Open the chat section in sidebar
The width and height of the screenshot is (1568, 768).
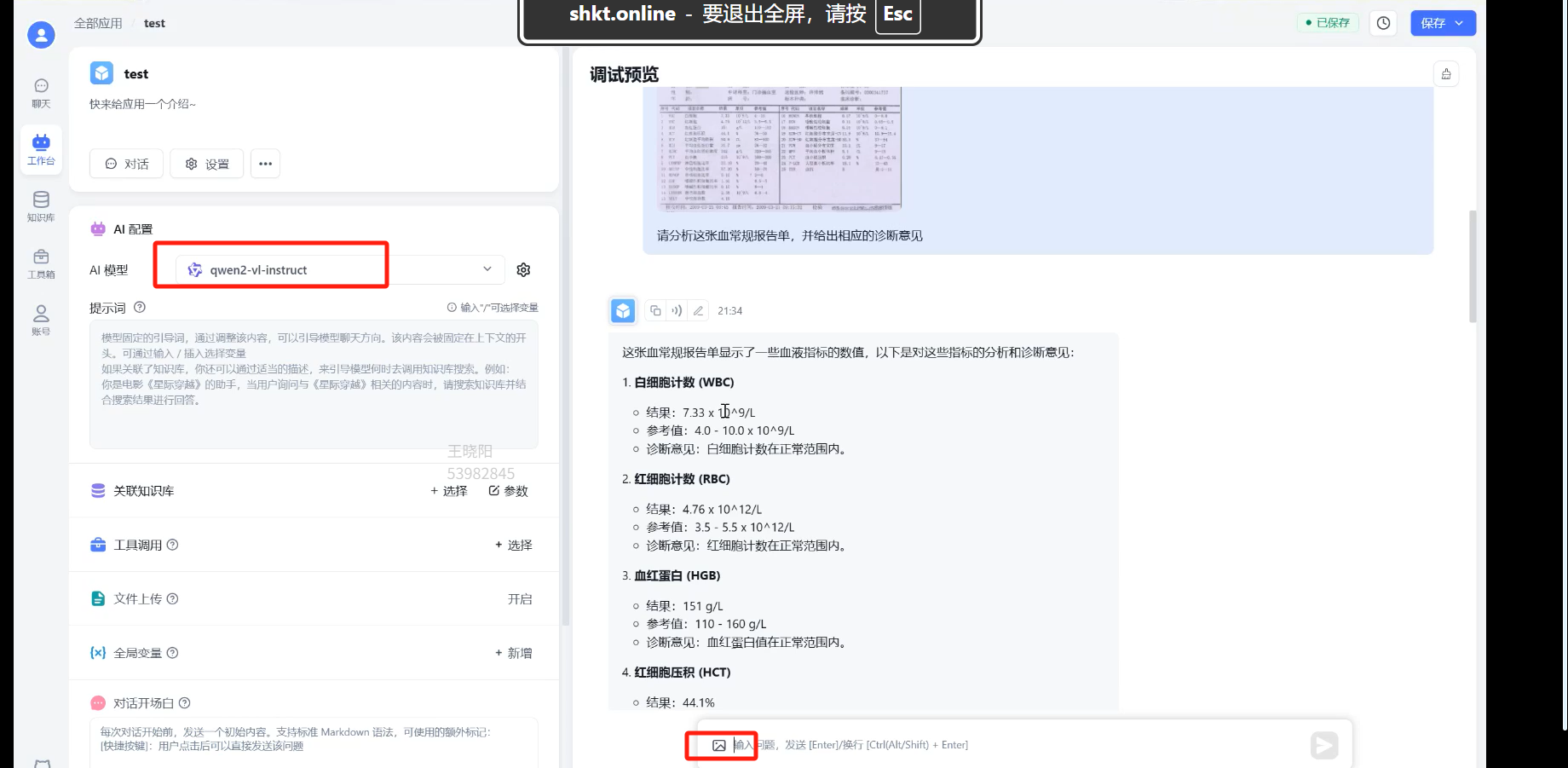pyautogui.click(x=41, y=93)
